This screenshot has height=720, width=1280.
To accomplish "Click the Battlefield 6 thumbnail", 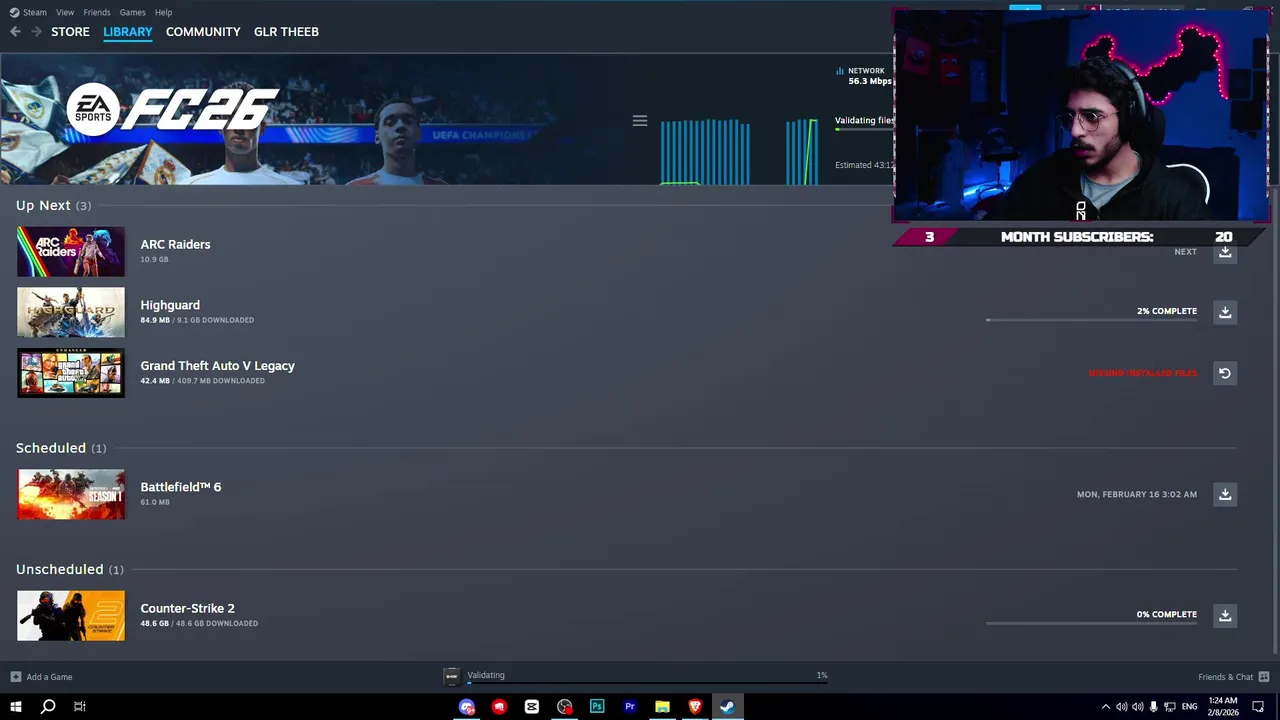I will pyautogui.click(x=71, y=494).
